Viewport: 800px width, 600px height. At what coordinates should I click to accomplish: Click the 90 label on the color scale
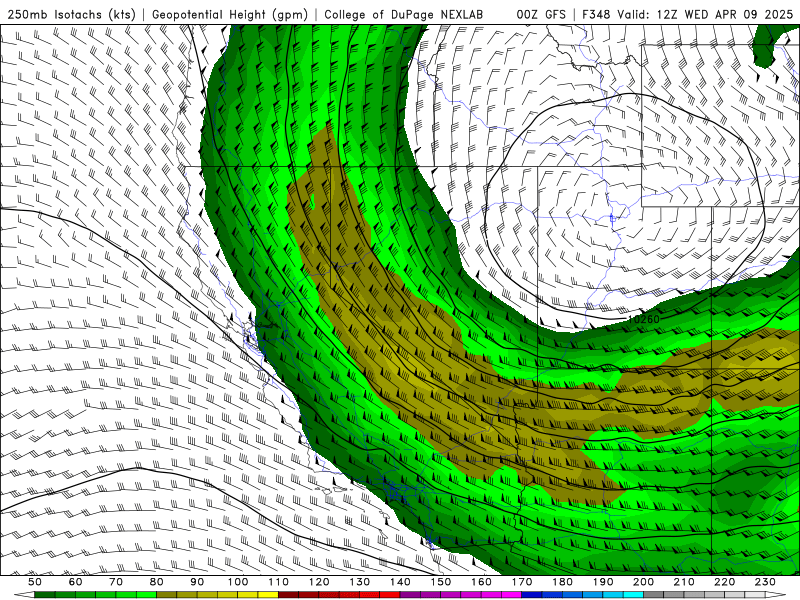point(197,582)
